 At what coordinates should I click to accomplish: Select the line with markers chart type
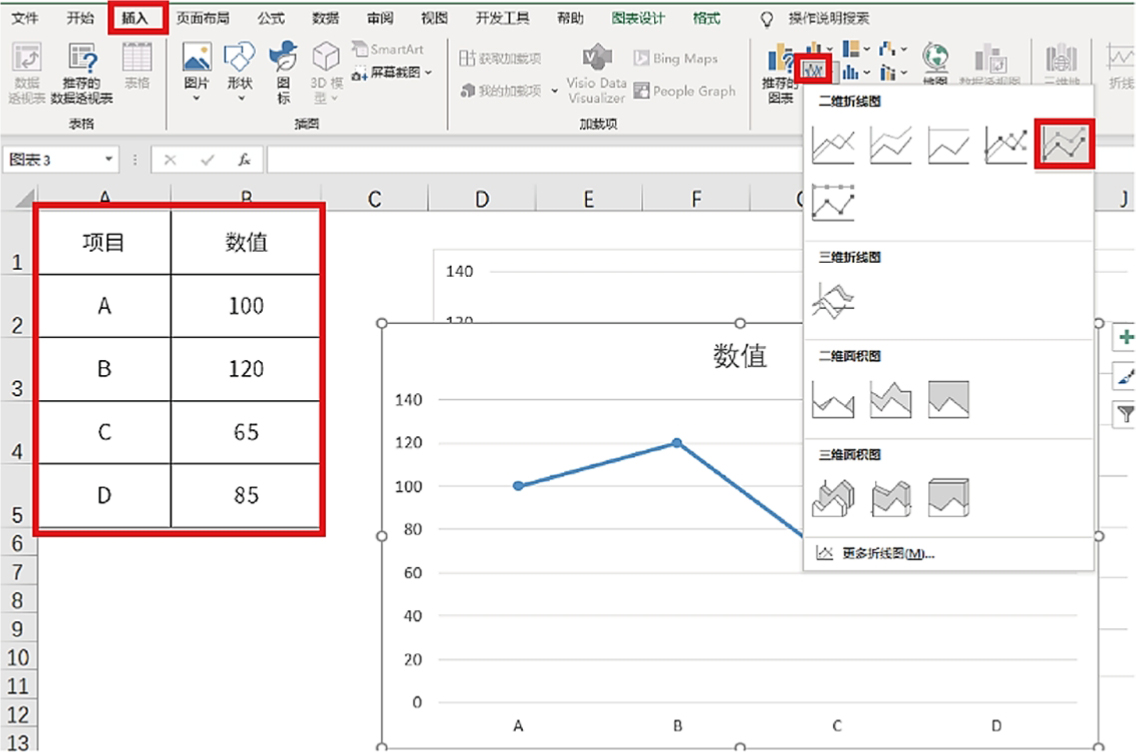(x=1006, y=145)
